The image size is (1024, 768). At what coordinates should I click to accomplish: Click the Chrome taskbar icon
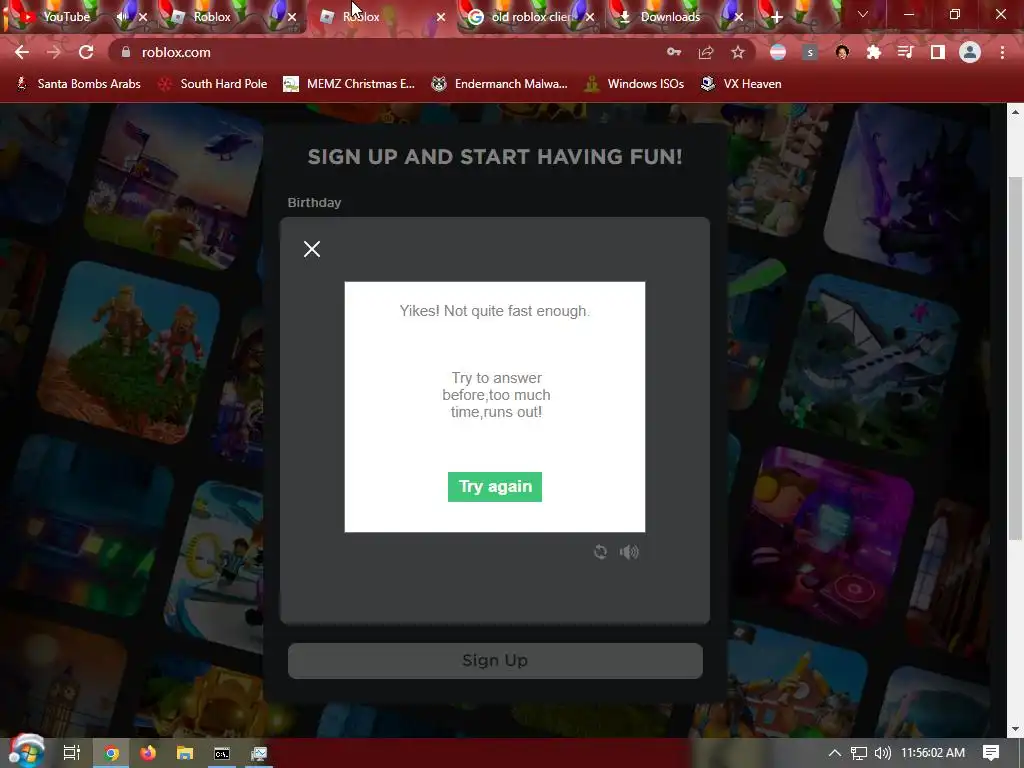pos(112,753)
